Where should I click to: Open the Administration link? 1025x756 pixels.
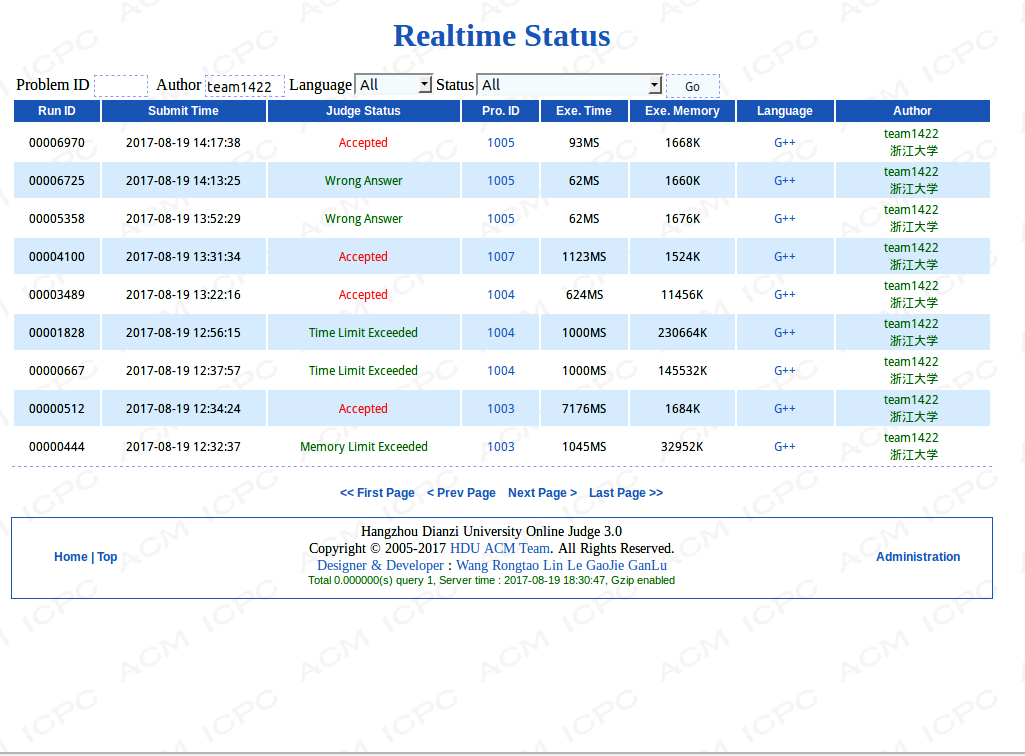918,557
